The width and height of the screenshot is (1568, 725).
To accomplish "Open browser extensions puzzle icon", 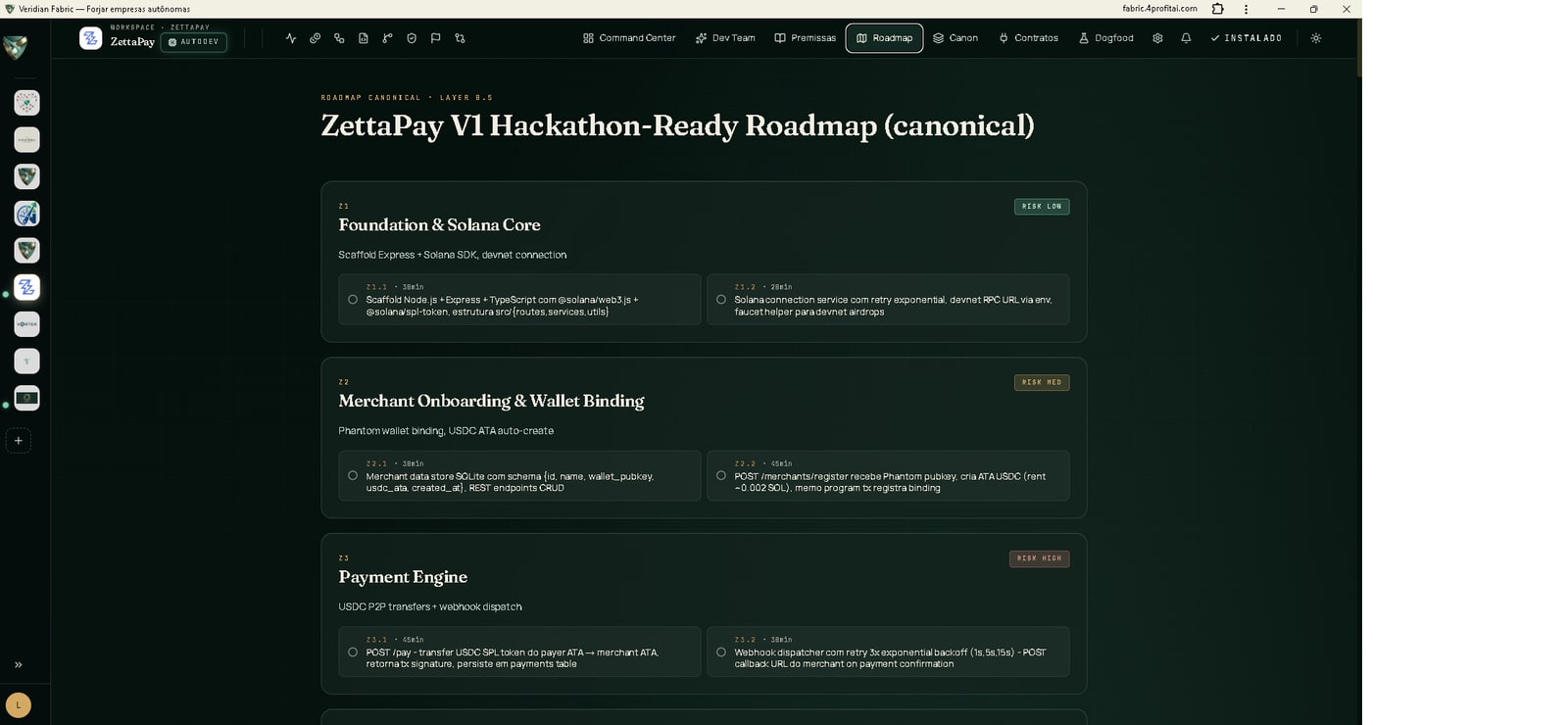I will (x=1218, y=9).
